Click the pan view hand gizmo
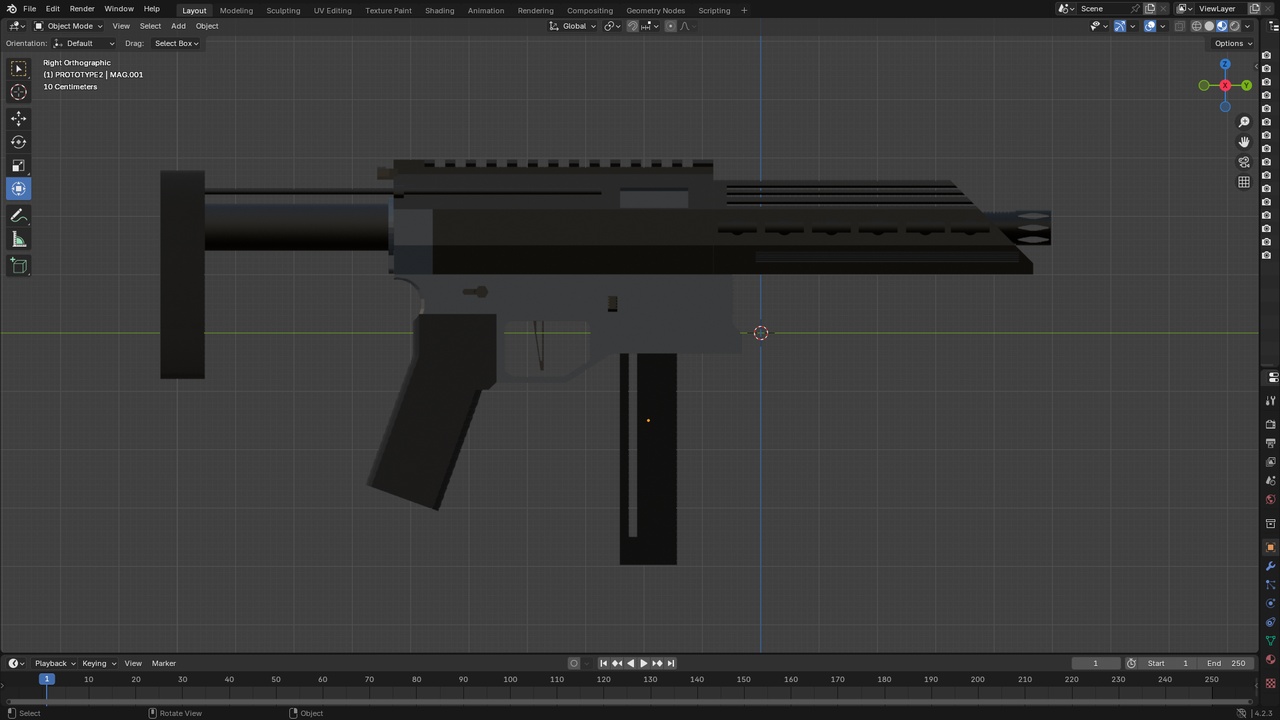This screenshot has width=1280, height=720. [x=1244, y=142]
